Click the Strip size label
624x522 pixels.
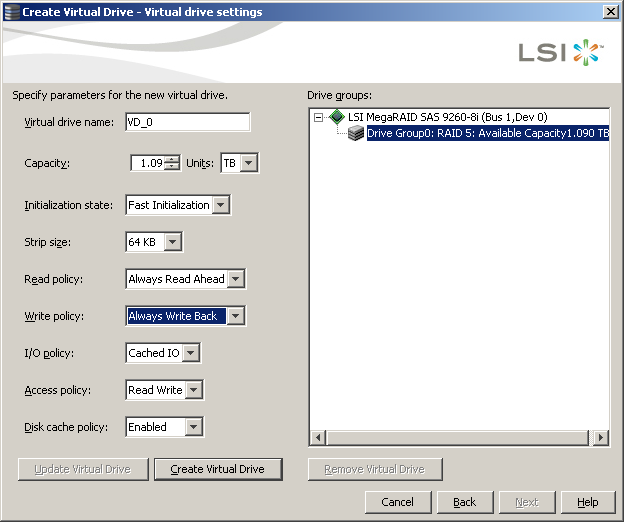point(47,242)
